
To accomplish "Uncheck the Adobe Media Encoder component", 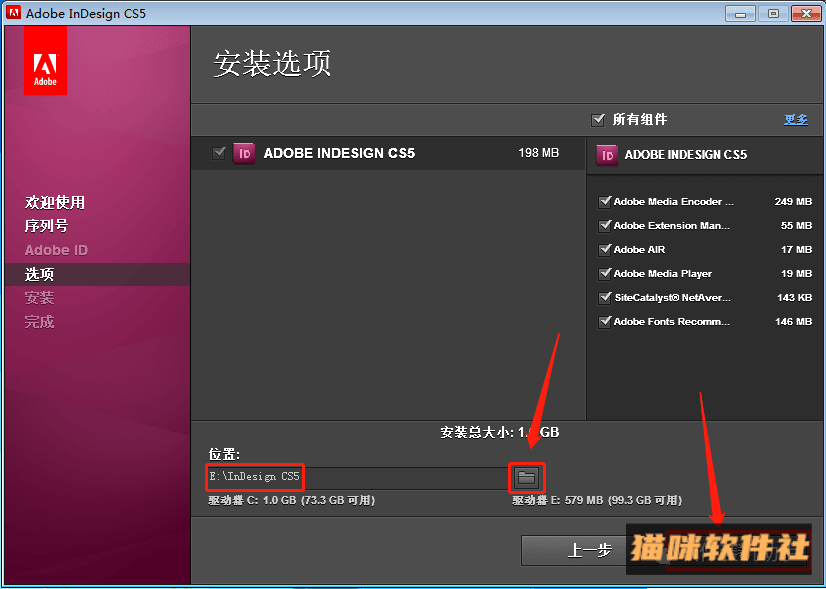I will (604, 202).
